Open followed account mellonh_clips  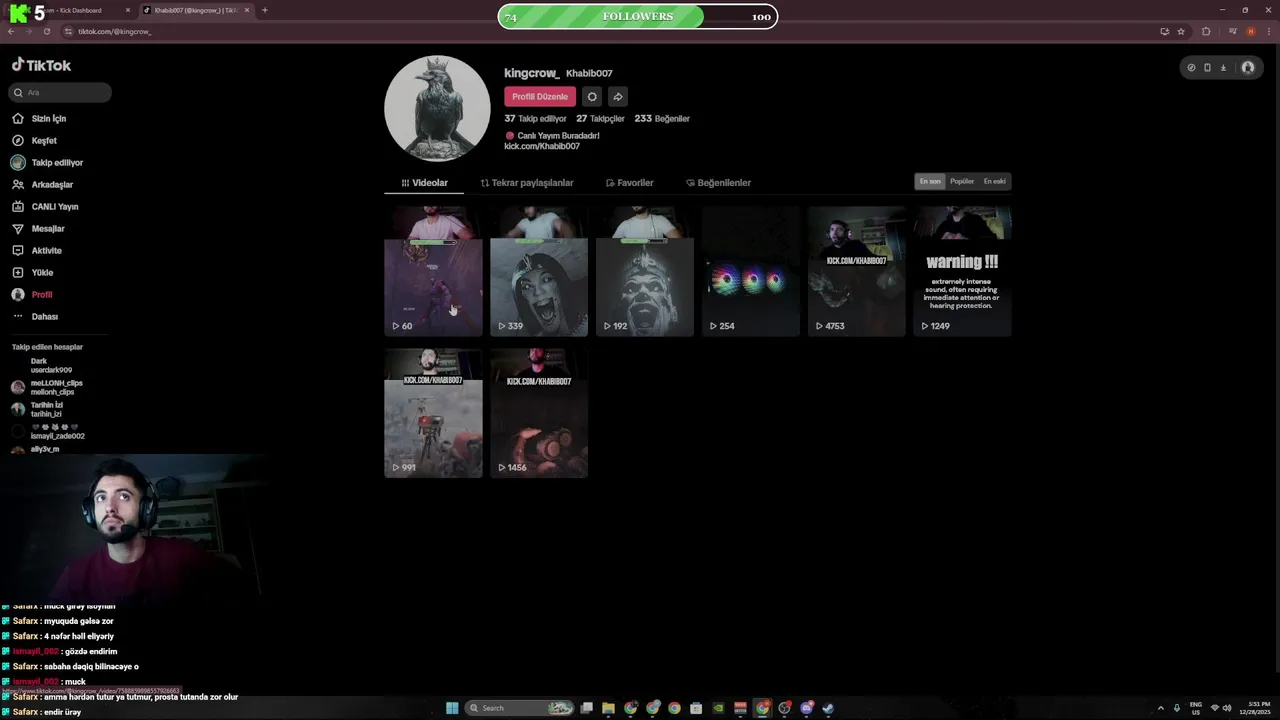click(48, 387)
